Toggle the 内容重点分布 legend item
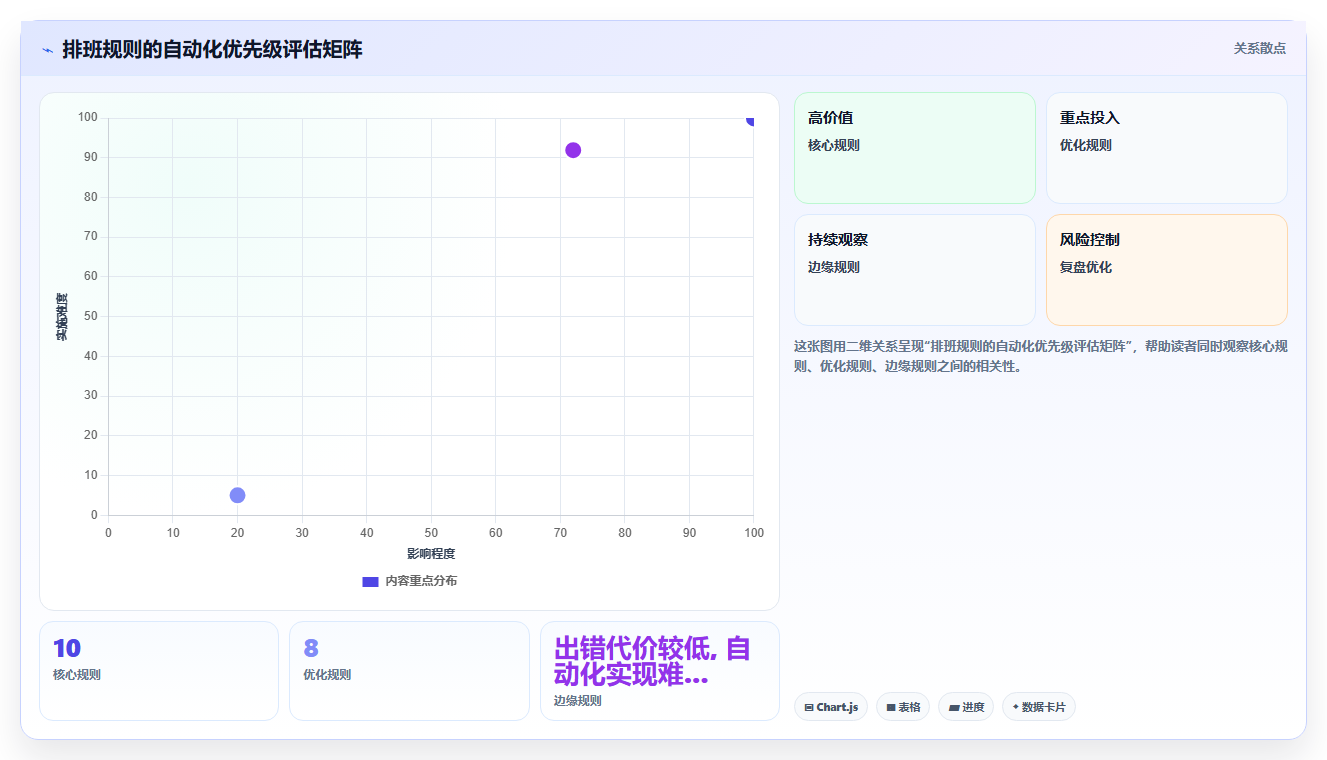 pos(410,581)
